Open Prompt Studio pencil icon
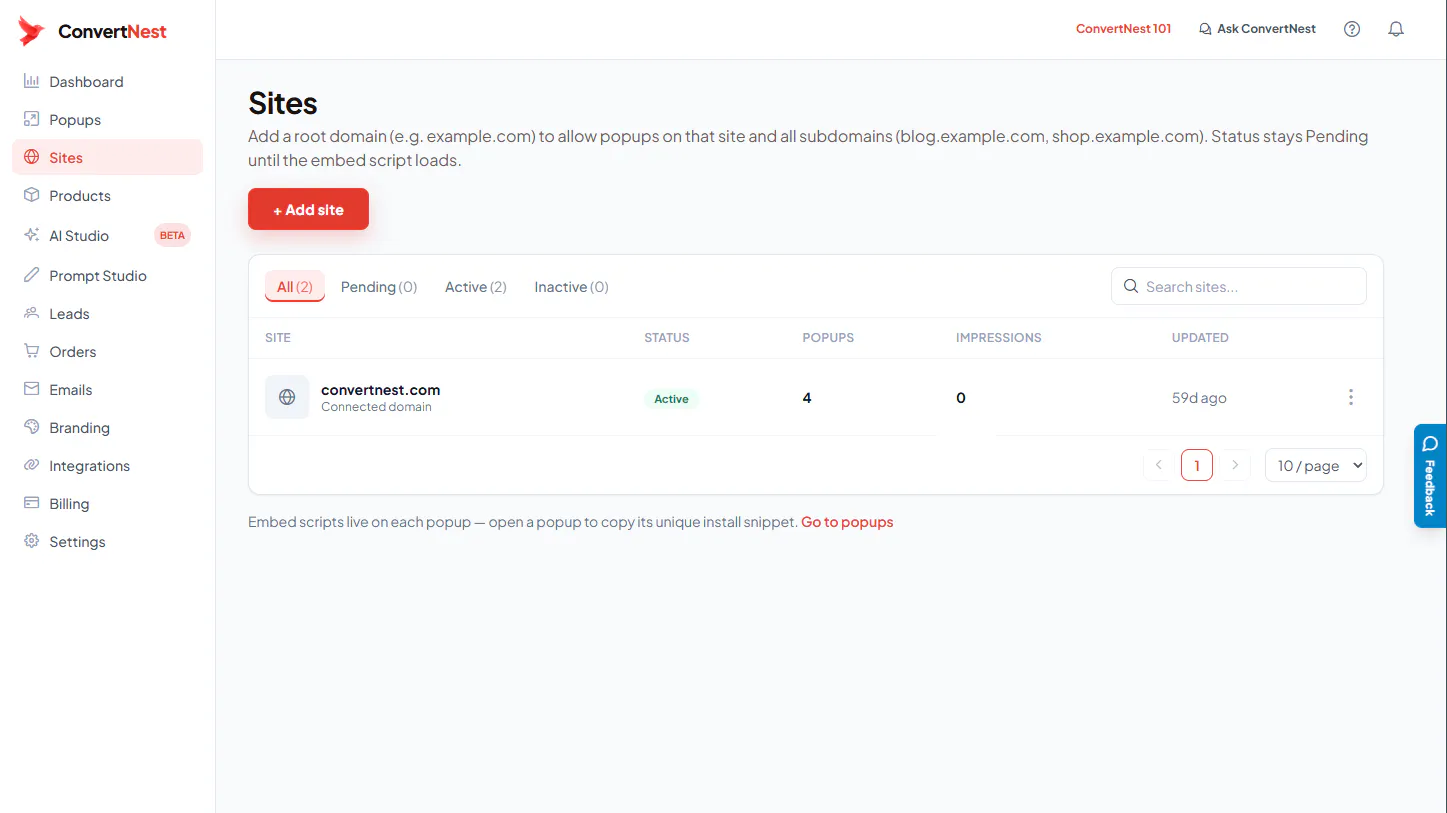The height and width of the screenshot is (813, 1447). 32,275
